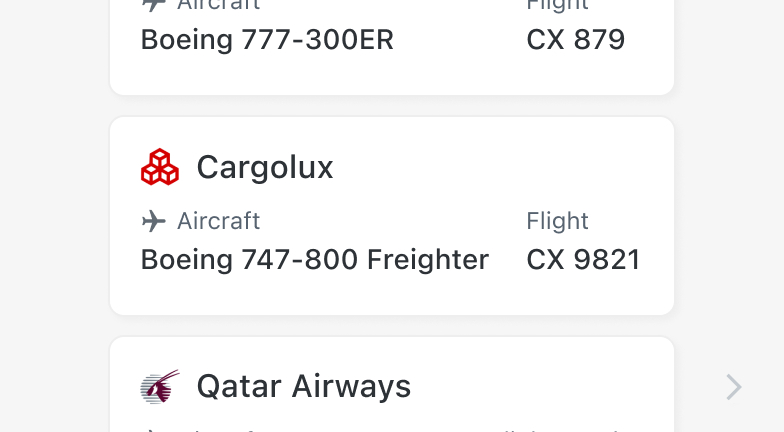Open the Qatar Airways entry title
Viewport: 784px width, 432px height.
coord(304,386)
